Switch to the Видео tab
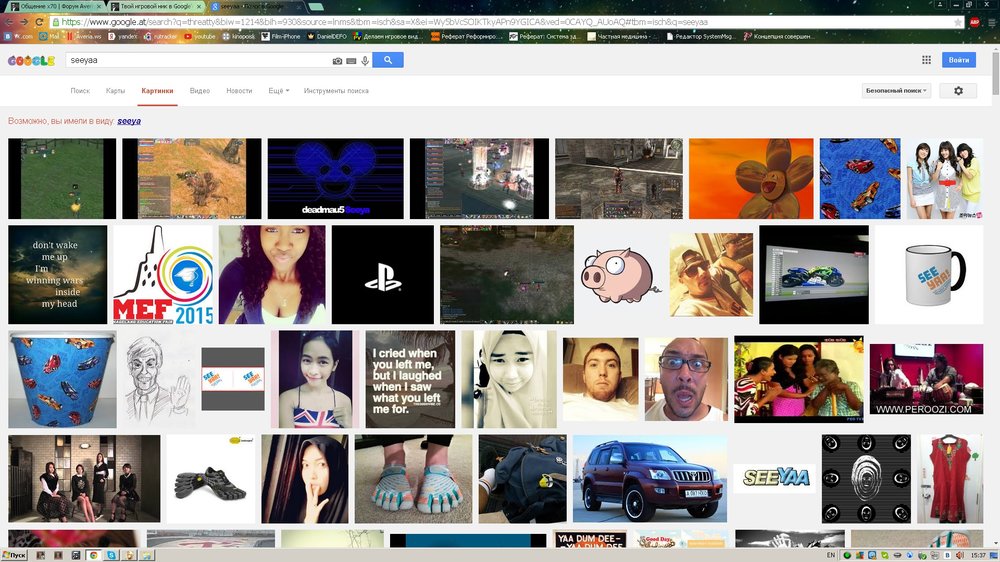Screen dimensions: 1000x562 (x=200, y=91)
